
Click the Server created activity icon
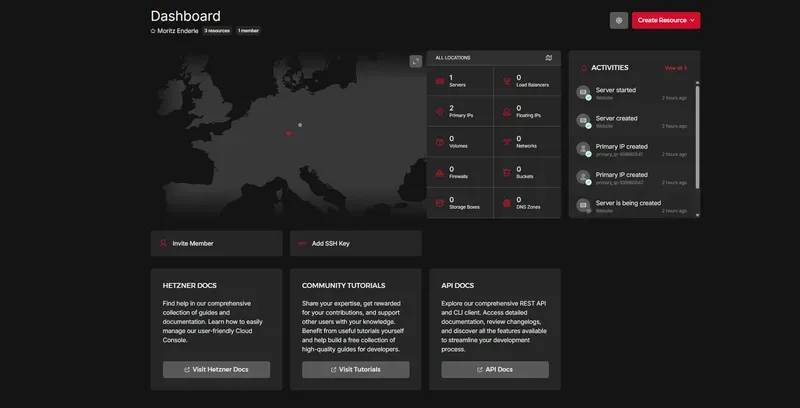tap(583, 121)
